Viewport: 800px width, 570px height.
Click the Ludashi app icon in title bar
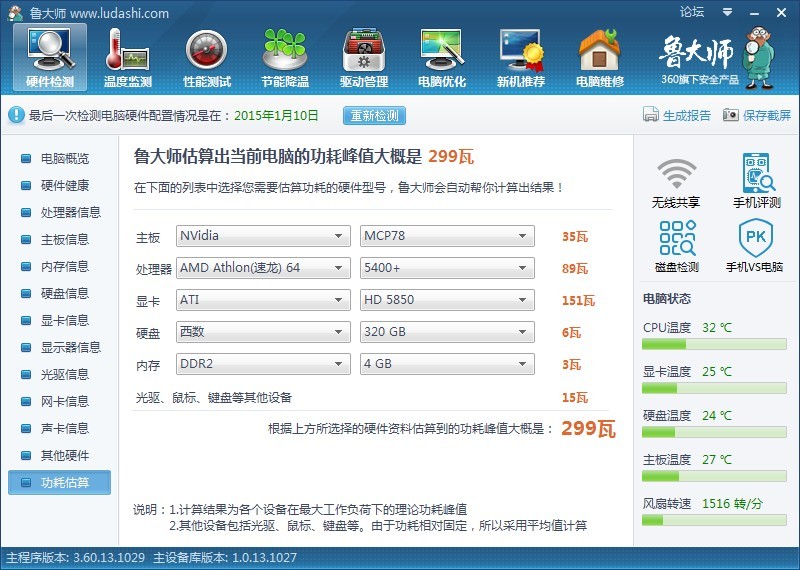tap(15, 13)
